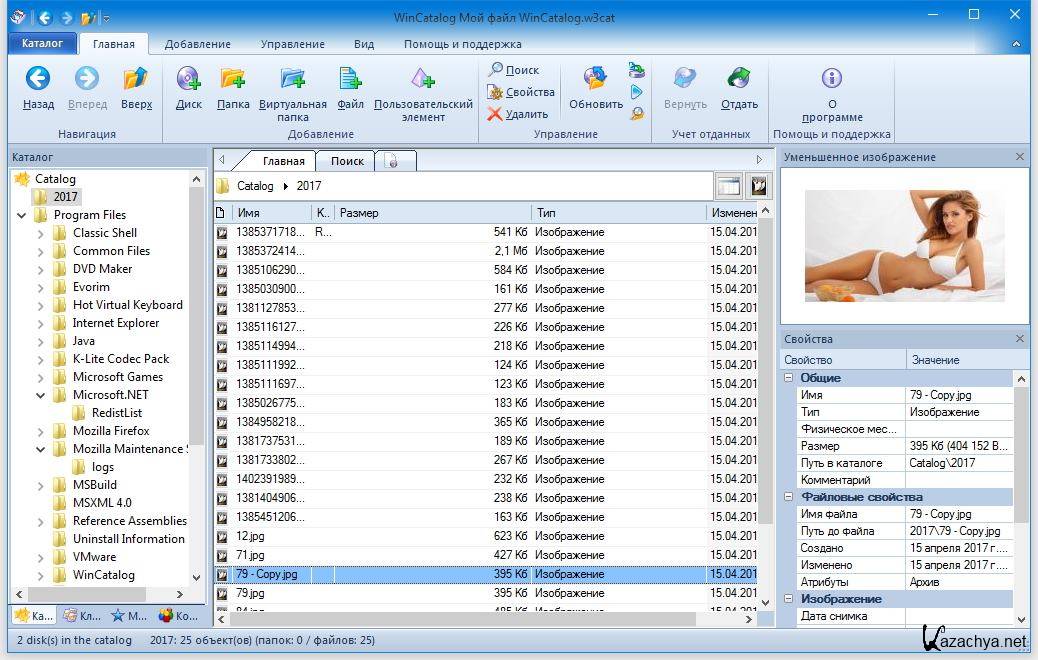The height and width of the screenshot is (660, 1038).
Task: Select the WinCatalog folder in tree
Action: click(103, 575)
